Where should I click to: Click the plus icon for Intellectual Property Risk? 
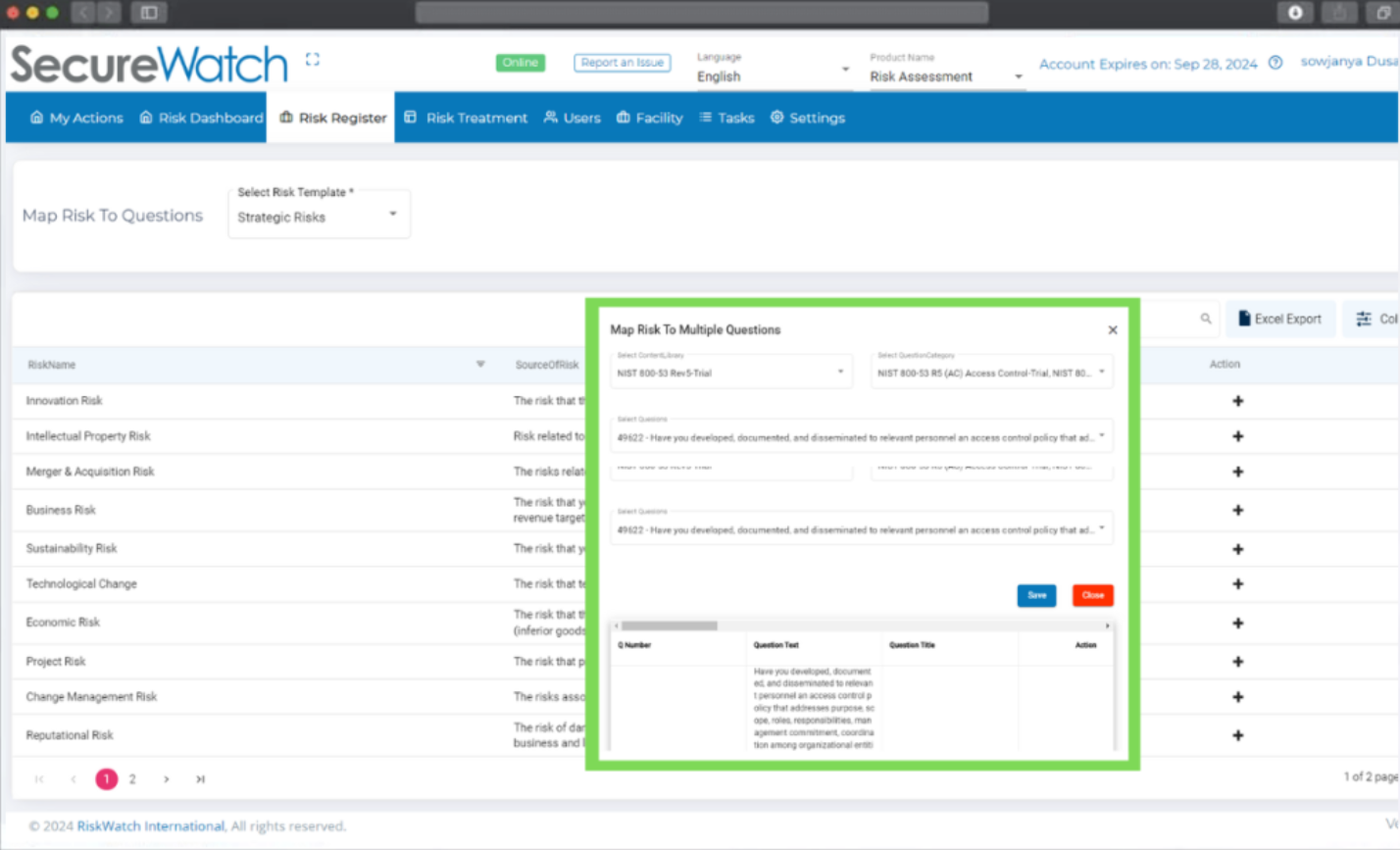click(1237, 436)
